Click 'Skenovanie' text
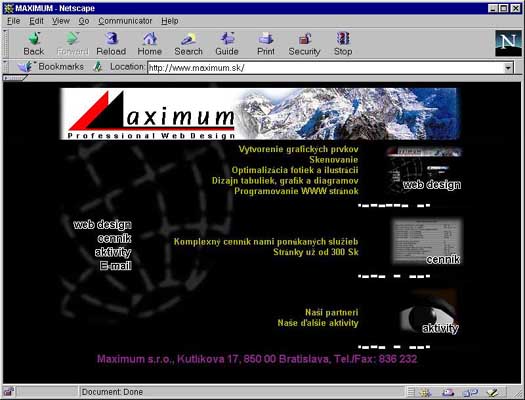525x400 pixels. (x=333, y=160)
